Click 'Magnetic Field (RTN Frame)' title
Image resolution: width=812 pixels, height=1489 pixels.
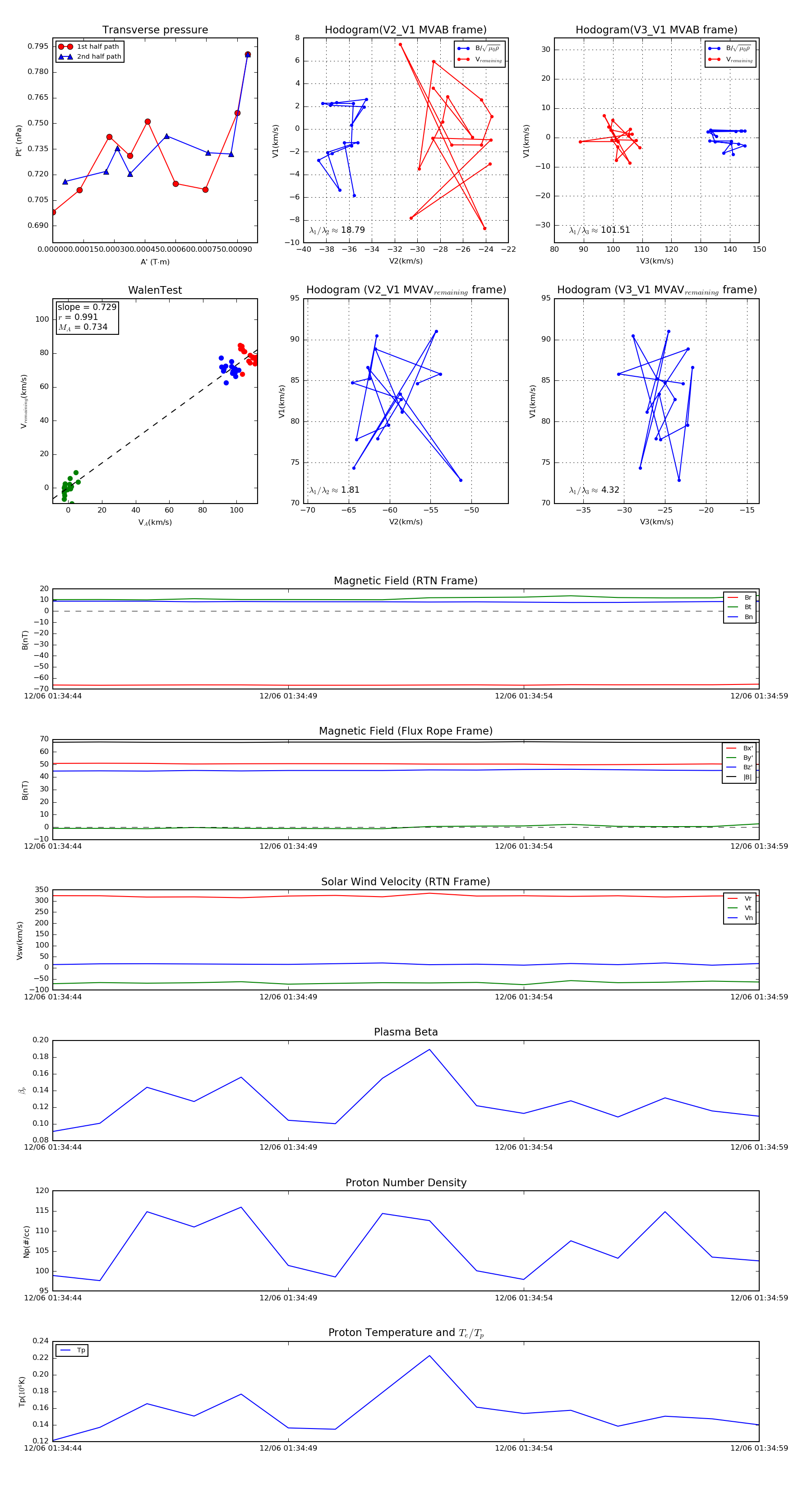[x=406, y=581]
